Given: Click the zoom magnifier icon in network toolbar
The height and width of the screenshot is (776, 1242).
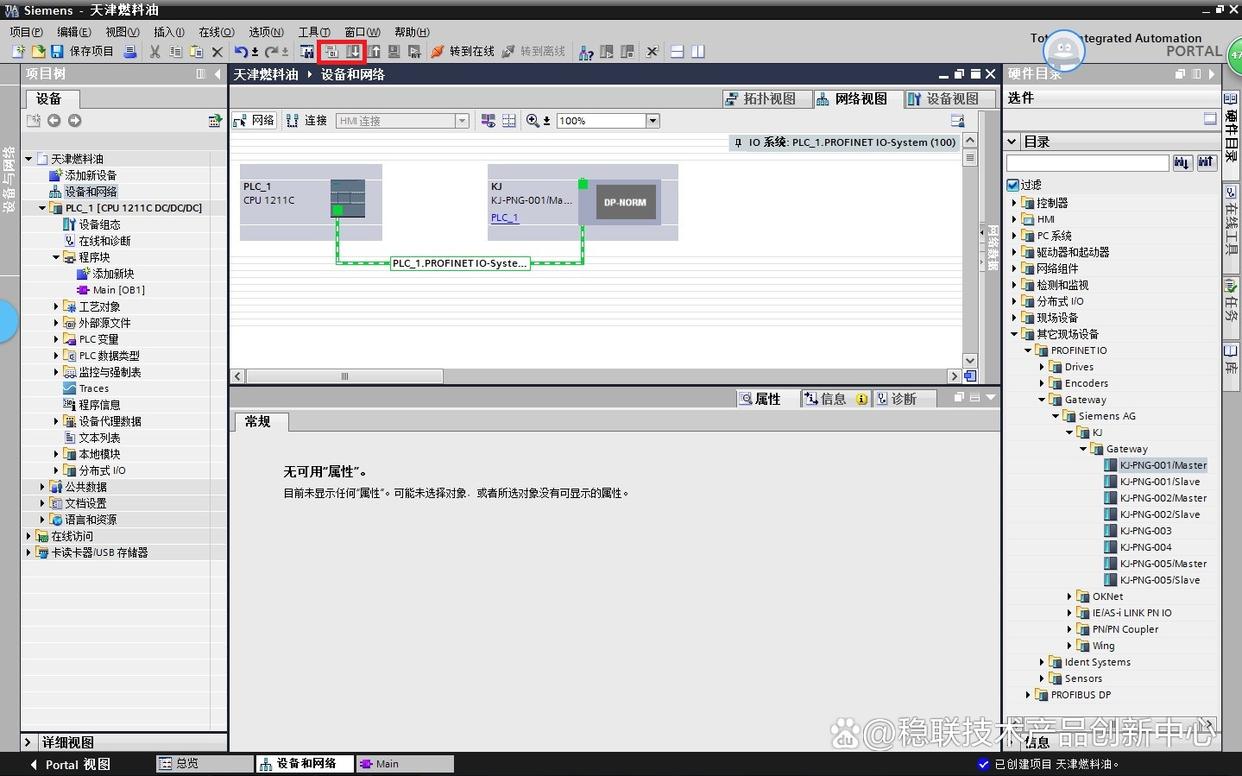Looking at the screenshot, I should [533, 121].
